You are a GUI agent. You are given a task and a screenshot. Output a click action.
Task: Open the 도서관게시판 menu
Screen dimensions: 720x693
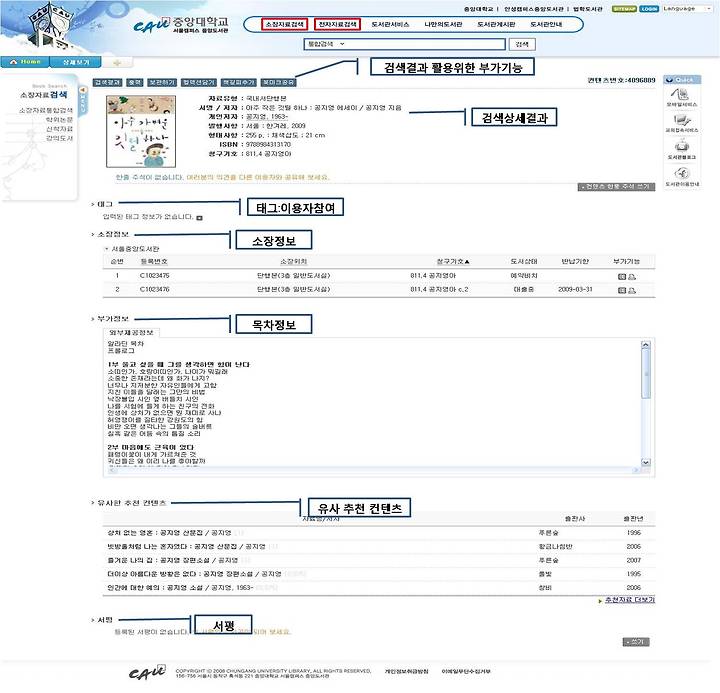coord(496,24)
